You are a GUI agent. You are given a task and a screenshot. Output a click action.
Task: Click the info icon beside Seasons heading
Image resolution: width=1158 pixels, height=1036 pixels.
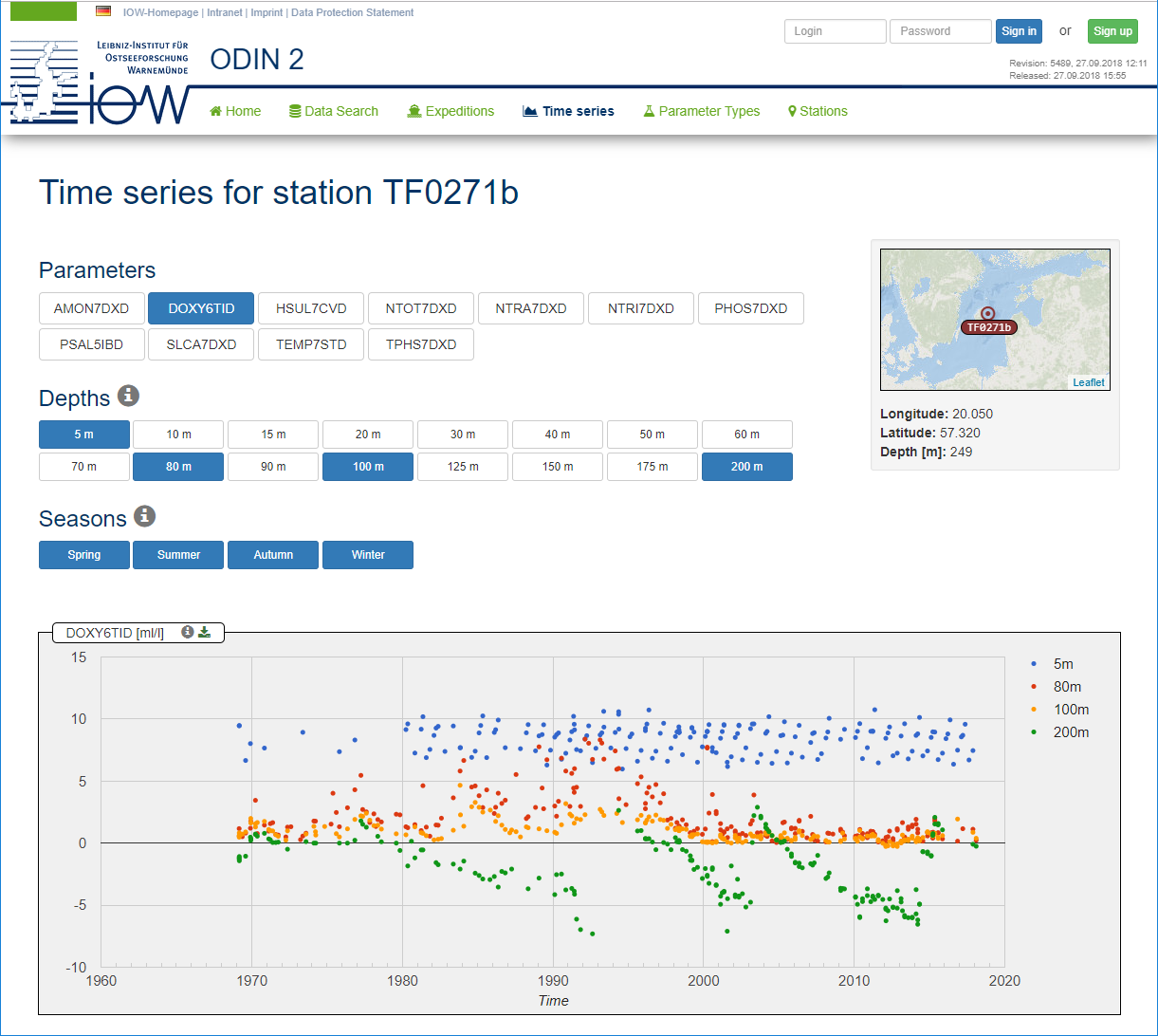144,517
